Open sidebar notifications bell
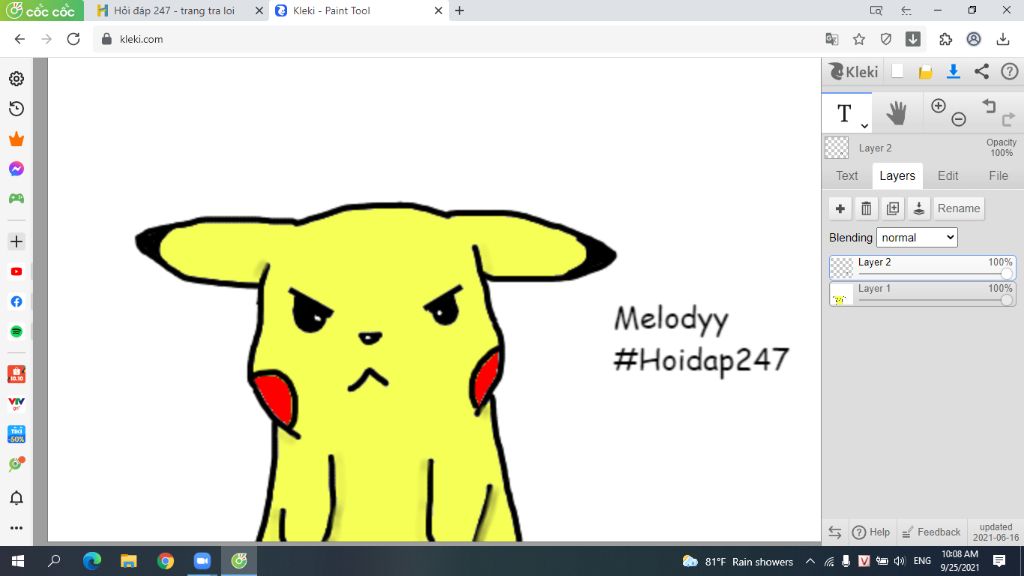 16,498
